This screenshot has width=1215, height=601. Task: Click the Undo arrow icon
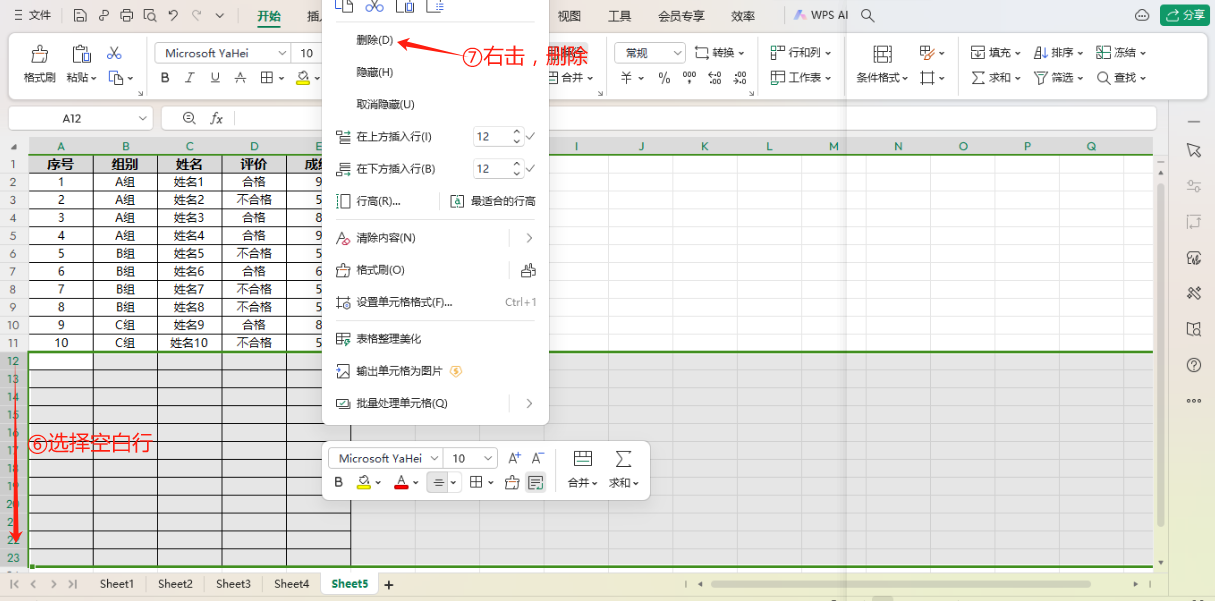(173, 16)
